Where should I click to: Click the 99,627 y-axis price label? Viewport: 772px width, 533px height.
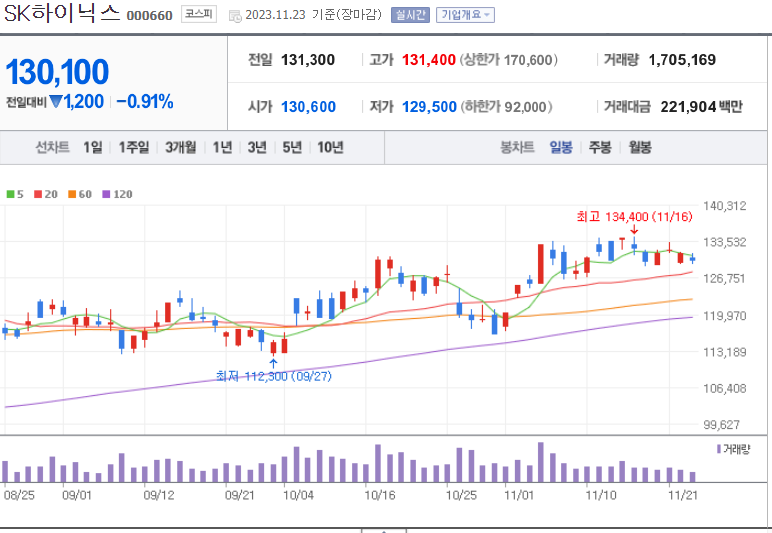[722, 424]
